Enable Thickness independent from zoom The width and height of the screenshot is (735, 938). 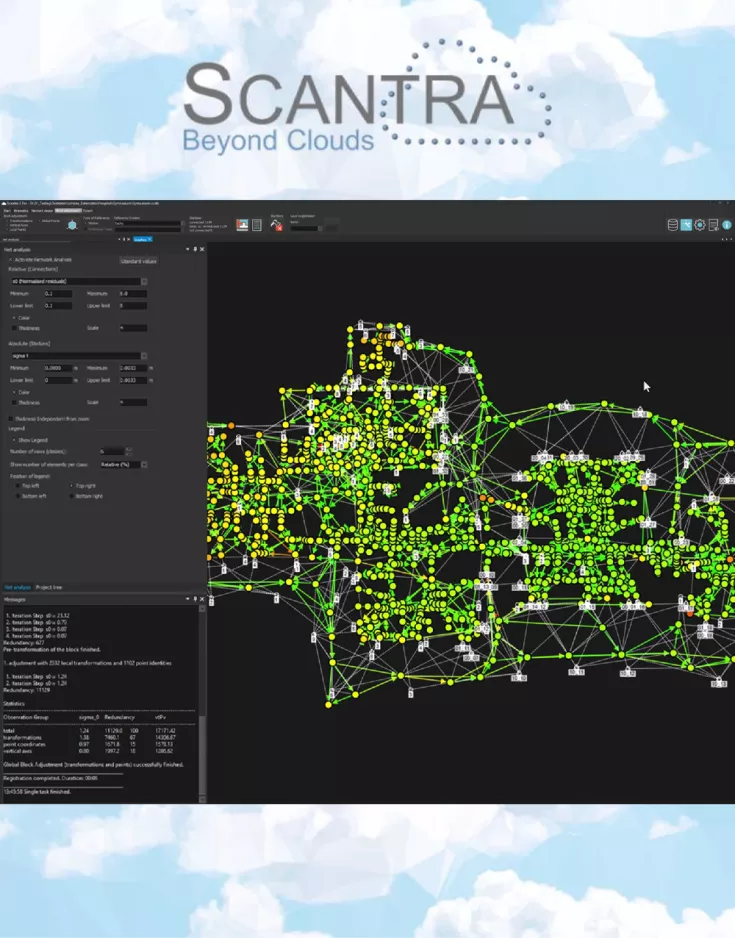[x=11, y=419]
